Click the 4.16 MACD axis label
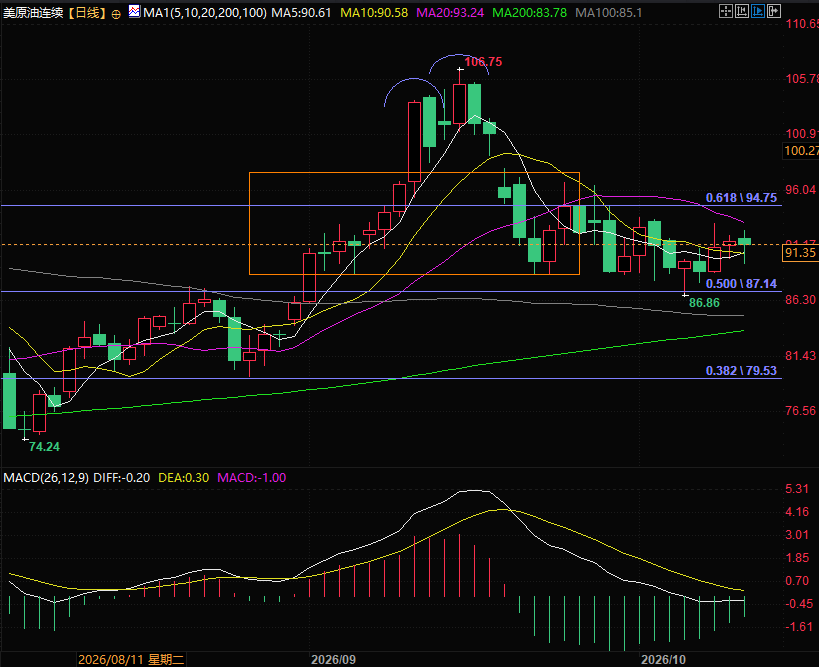 tap(797, 512)
